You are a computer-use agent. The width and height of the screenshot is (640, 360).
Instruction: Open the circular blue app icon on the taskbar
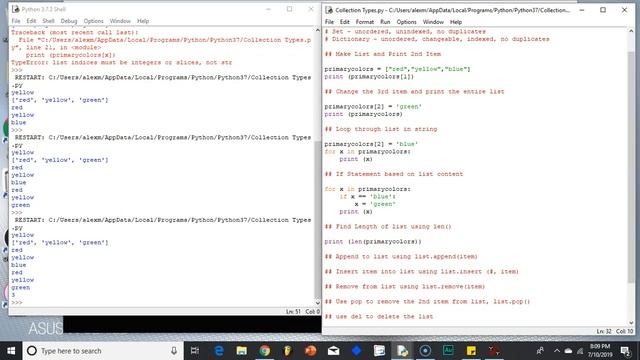point(425,351)
